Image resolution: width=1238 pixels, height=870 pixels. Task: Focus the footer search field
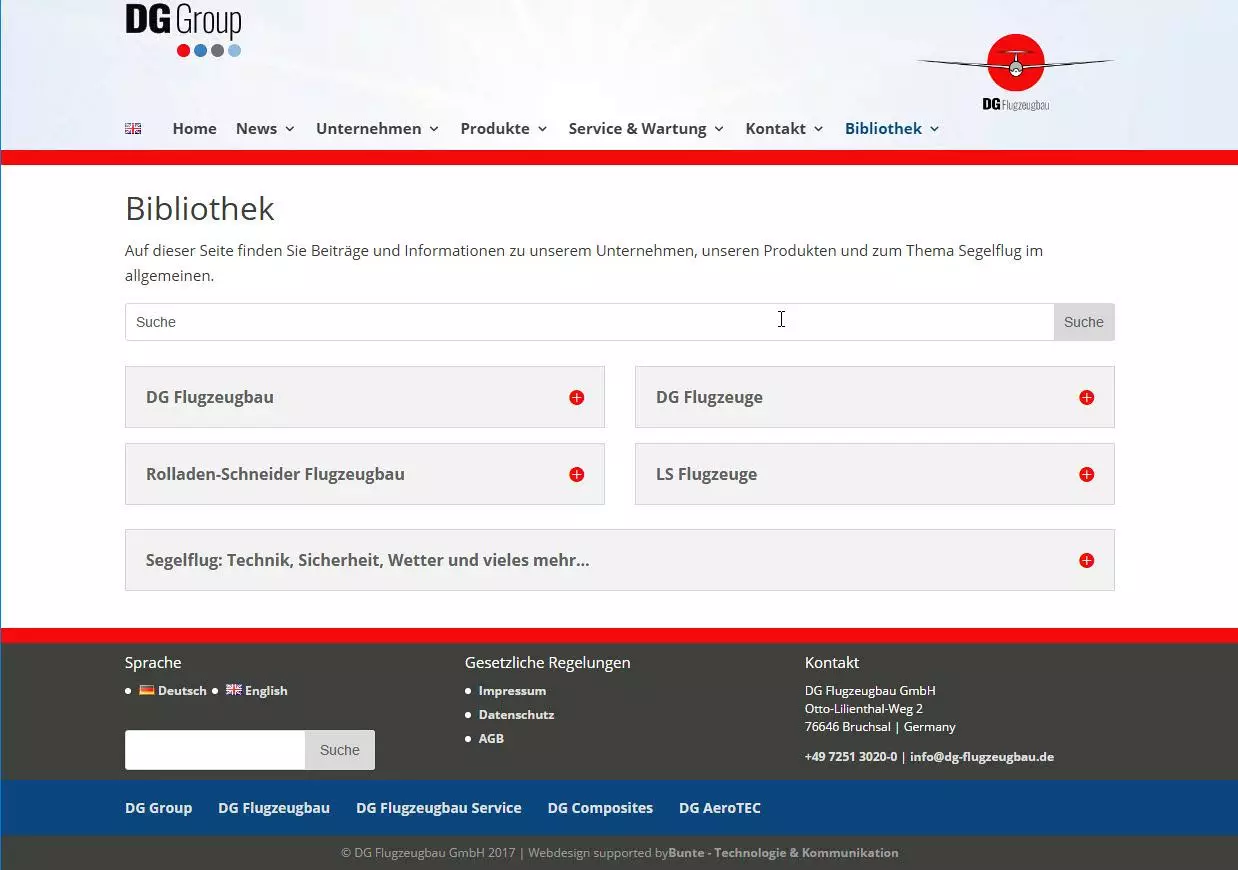pos(215,750)
